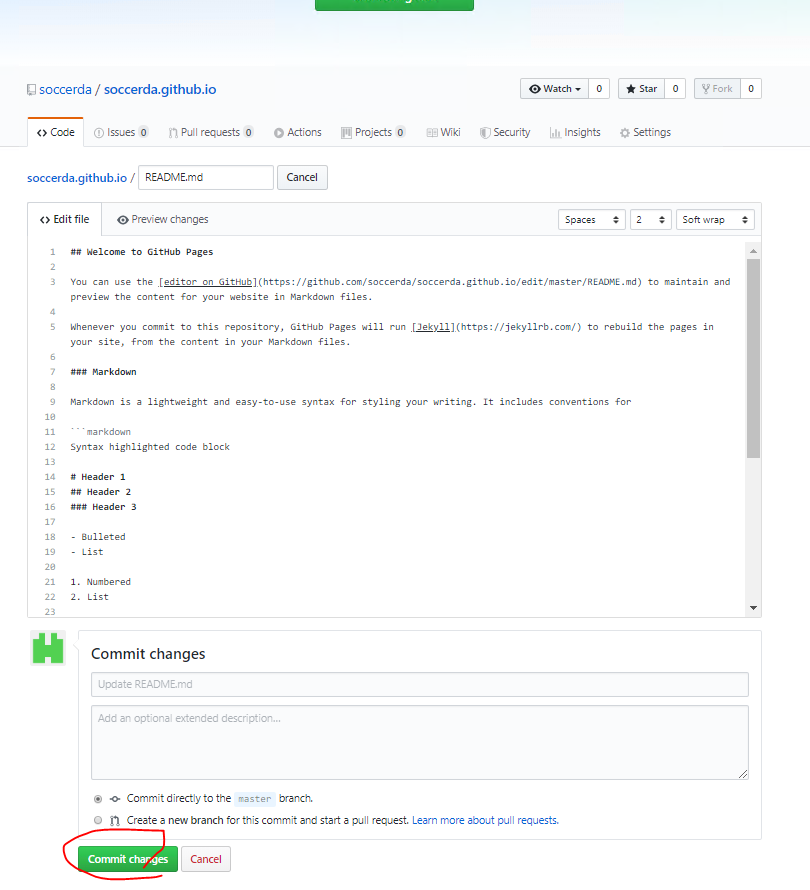Click the Wiki tab book icon
The height and width of the screenshot is (890, 810).
pos(432,133)
